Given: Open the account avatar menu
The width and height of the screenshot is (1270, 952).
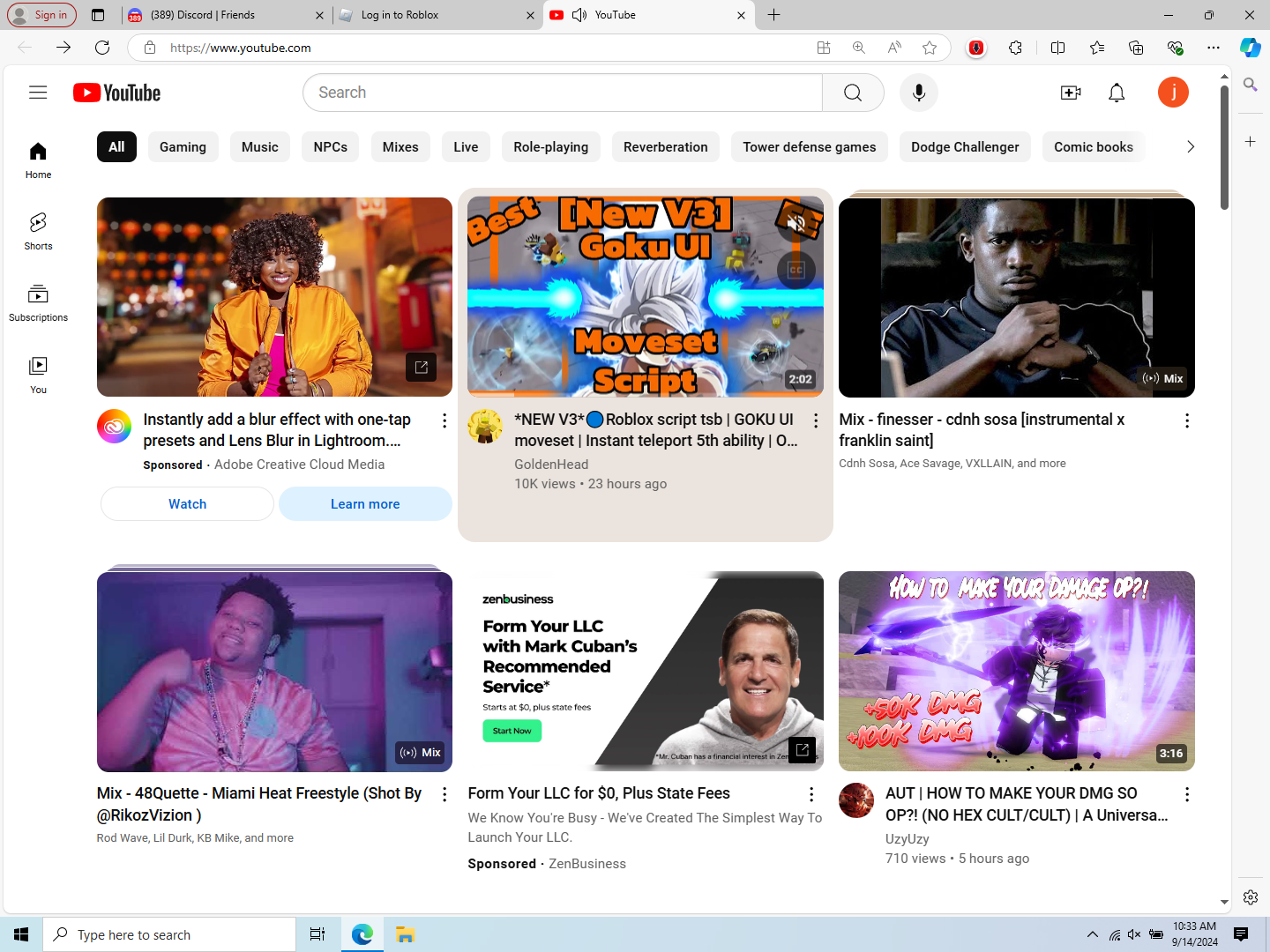Looking at the screenshot, I should pyautogui.click(x=1173, y=93).
